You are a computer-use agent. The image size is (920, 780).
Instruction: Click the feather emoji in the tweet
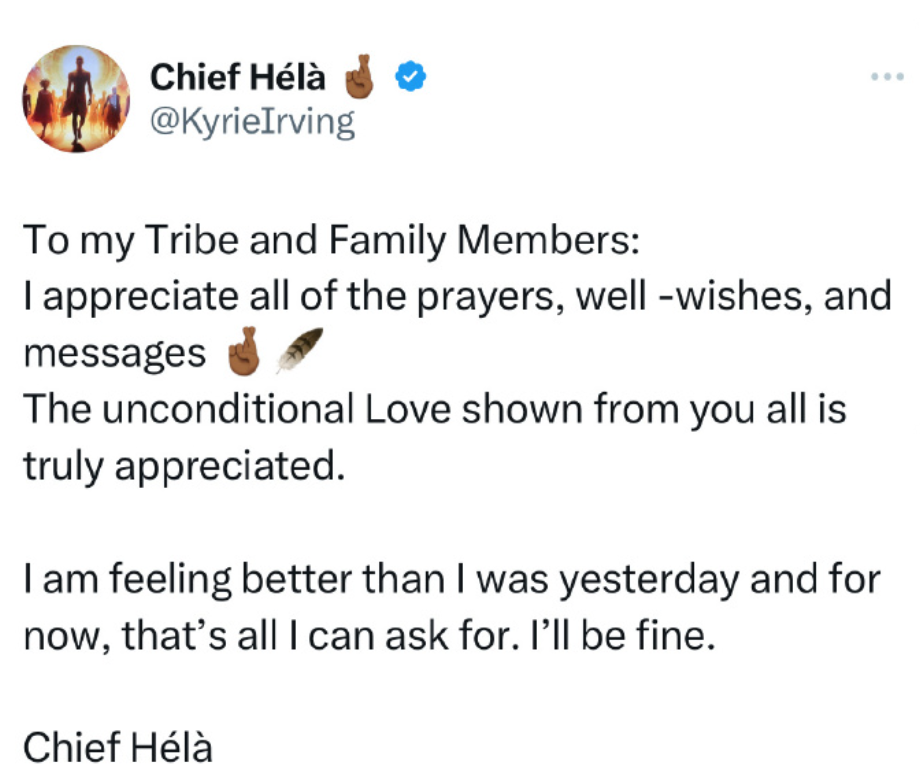pyautogui.click(x=299, y=350)
